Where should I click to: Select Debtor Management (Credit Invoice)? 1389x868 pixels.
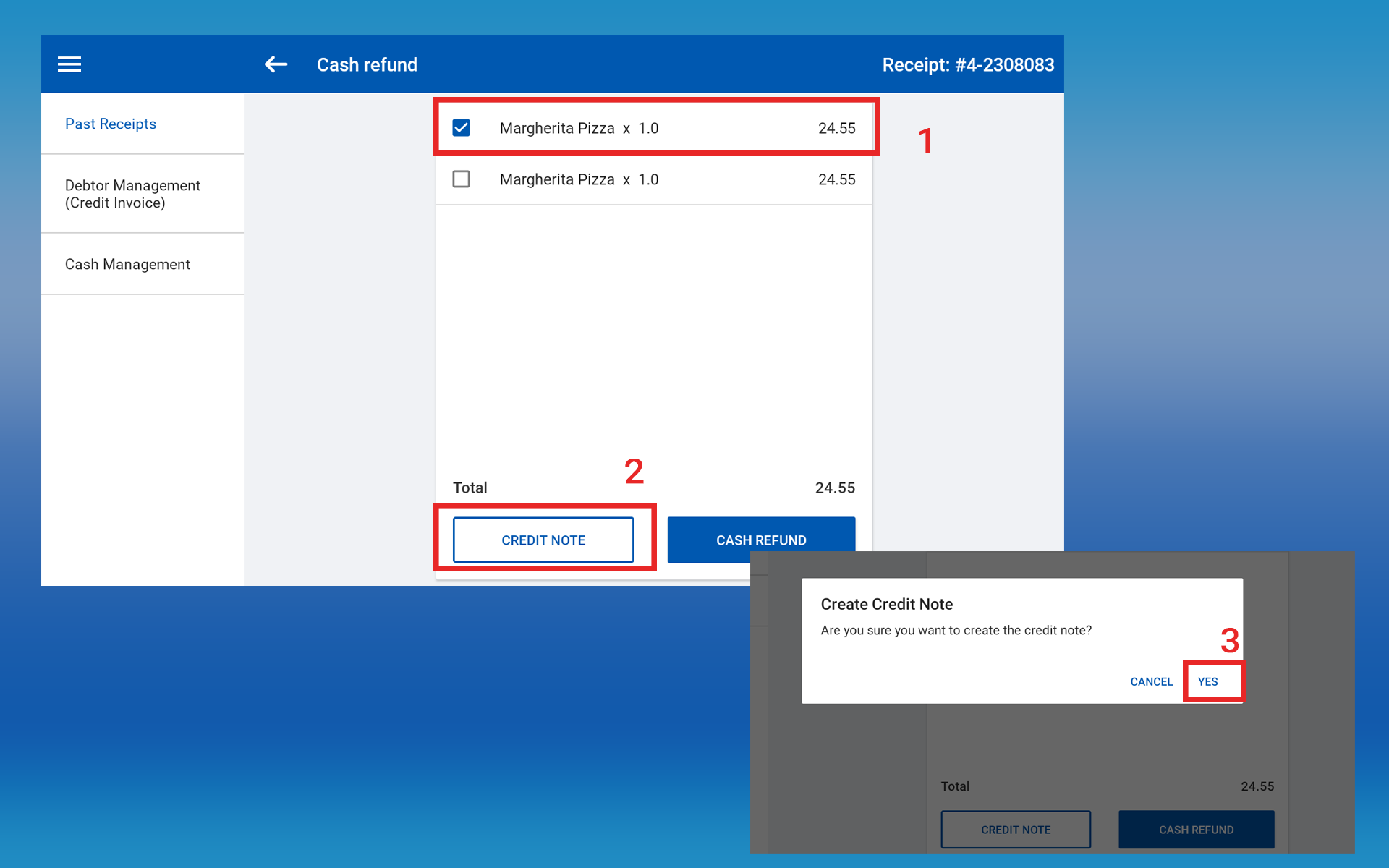point(133,194)
